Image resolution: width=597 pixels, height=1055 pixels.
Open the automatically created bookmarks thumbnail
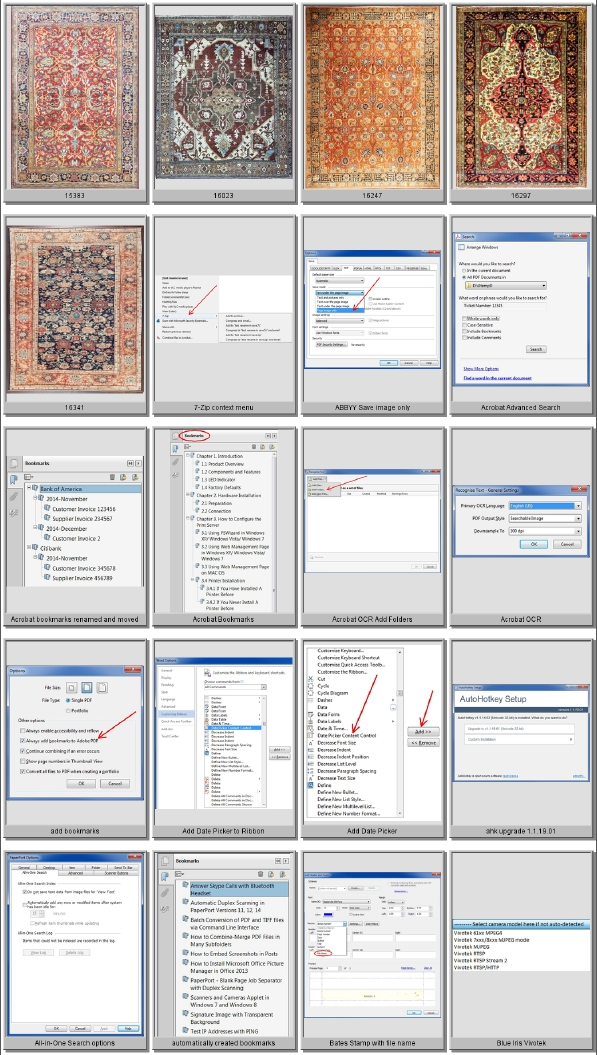click(223, 944)
